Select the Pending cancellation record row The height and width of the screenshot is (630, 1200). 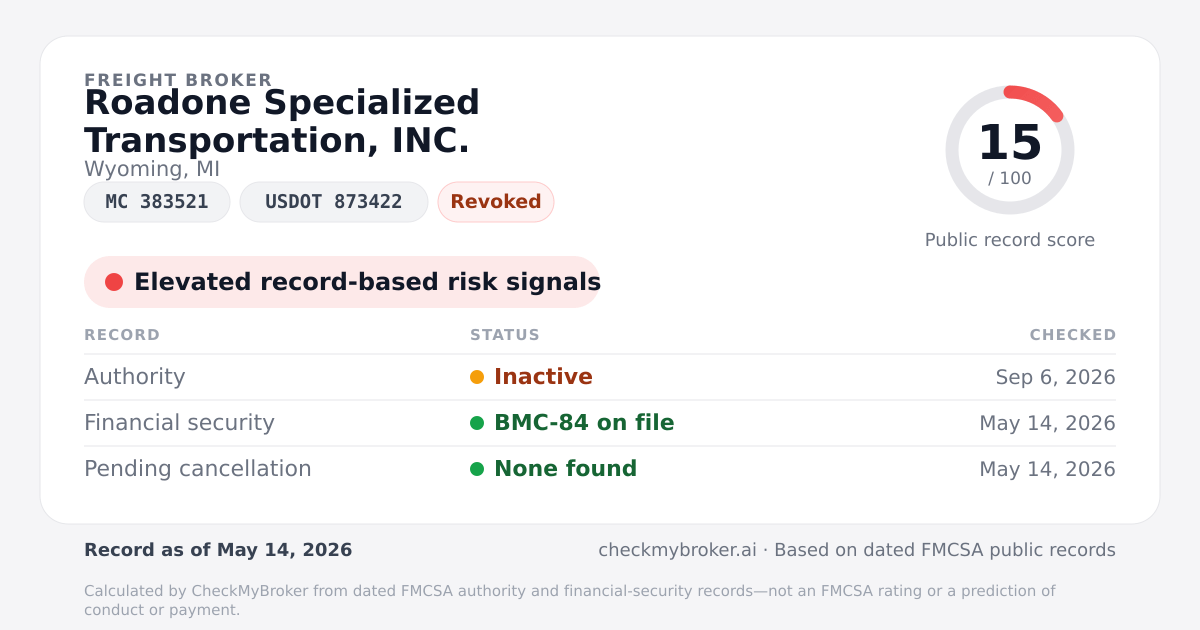click(600, 469)
